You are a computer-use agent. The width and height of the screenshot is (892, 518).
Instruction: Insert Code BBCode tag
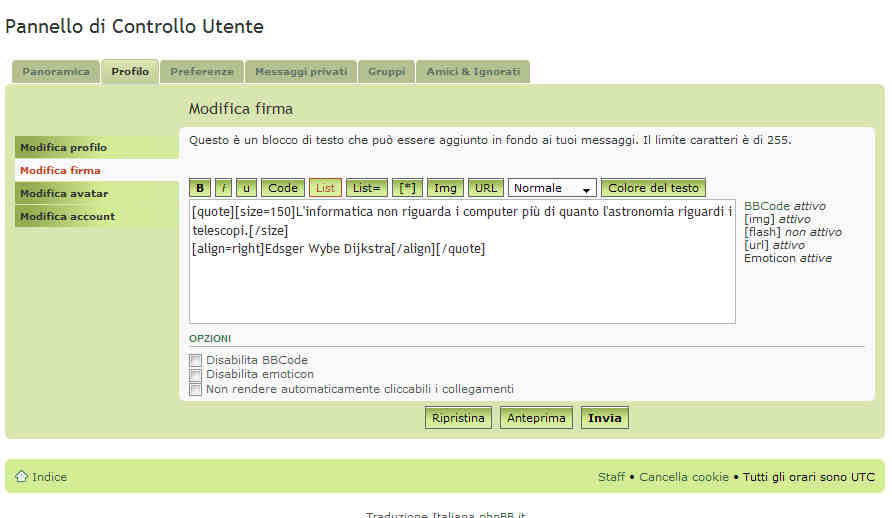(x=283, y=188)
